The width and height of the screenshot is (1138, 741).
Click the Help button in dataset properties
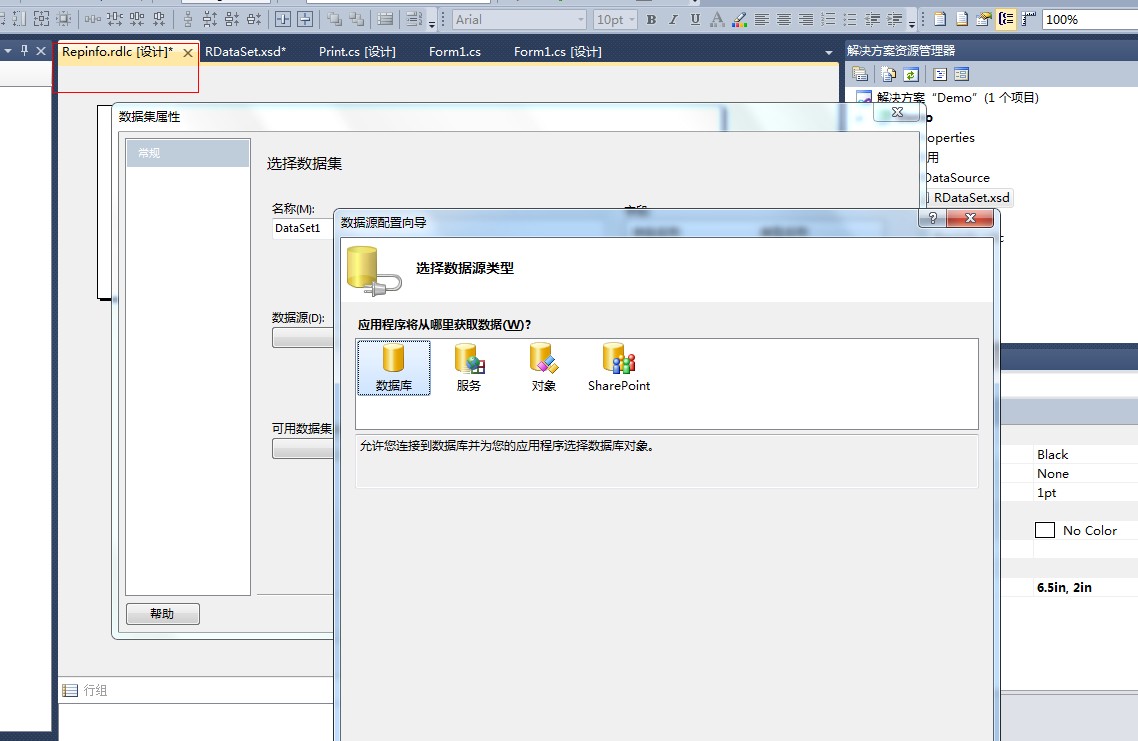click(163, 614)
